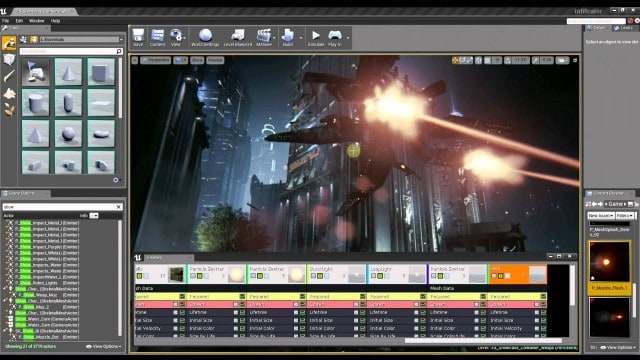The height and width of the screenshot is (360, 640).
Task: Click the Matinee clapperboard icon
Action: (263, 35)
